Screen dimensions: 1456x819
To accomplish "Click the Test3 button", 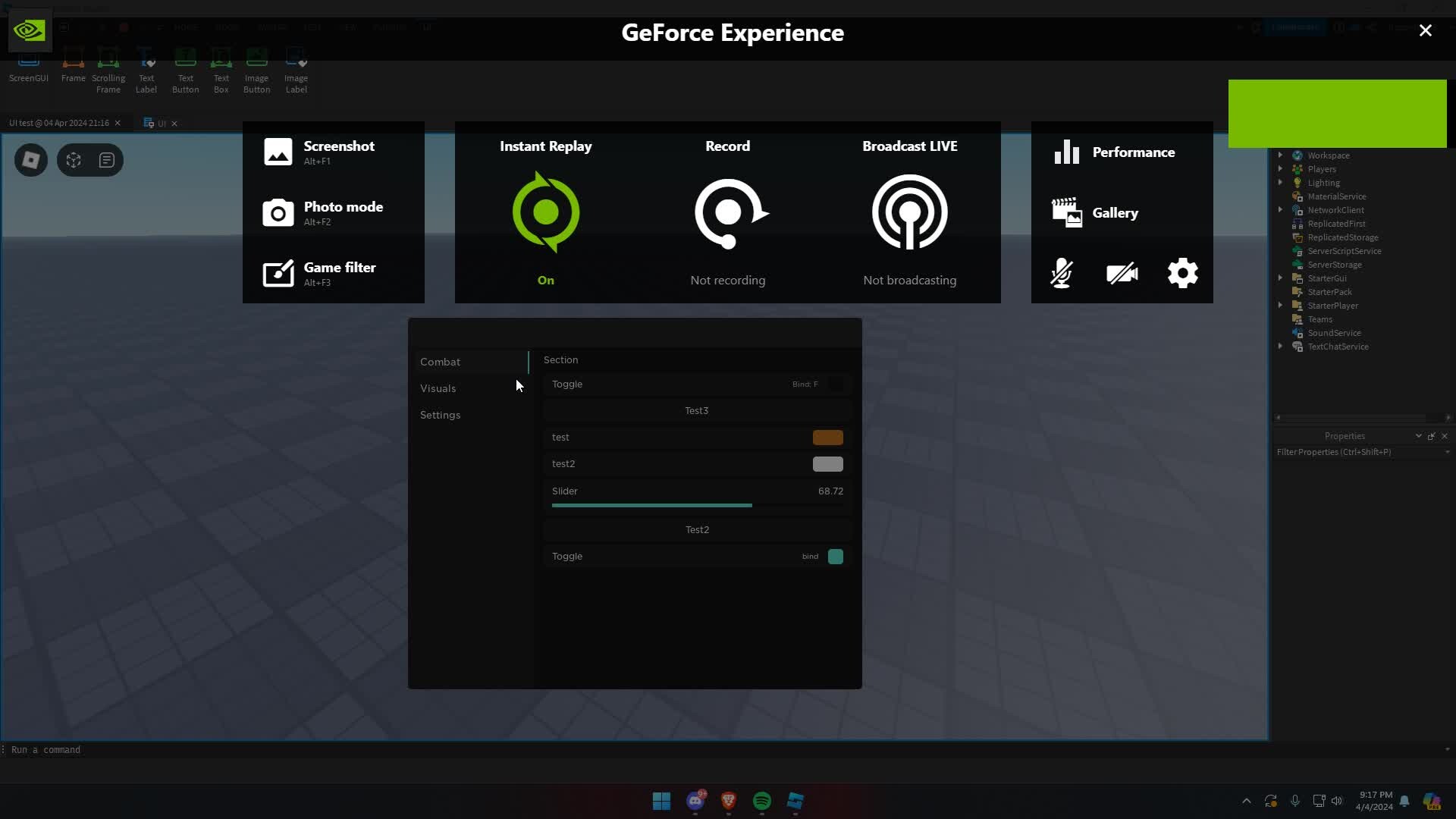I will click(696, 410).
